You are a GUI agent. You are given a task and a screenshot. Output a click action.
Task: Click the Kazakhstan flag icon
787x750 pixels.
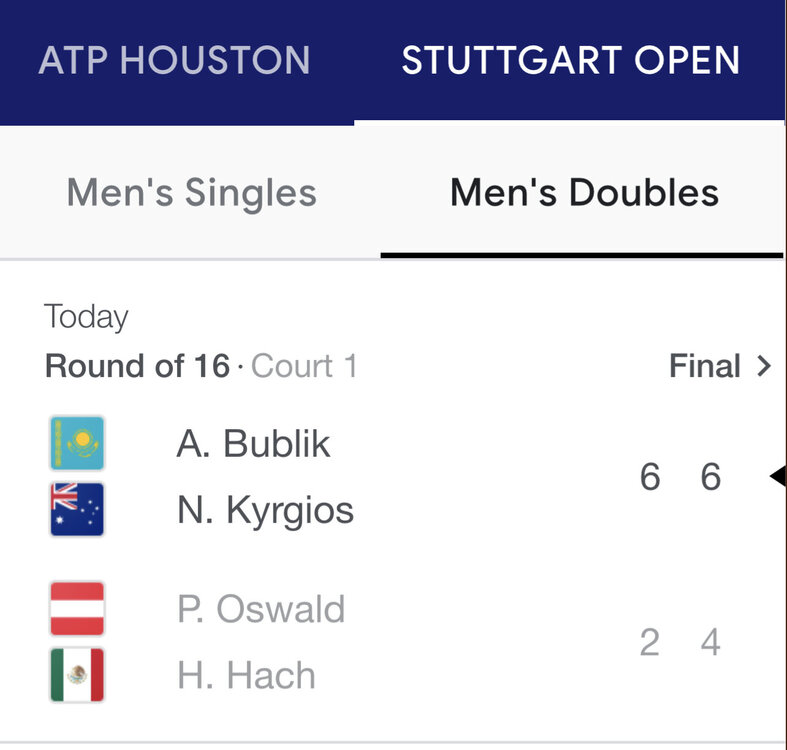(77, 444)
